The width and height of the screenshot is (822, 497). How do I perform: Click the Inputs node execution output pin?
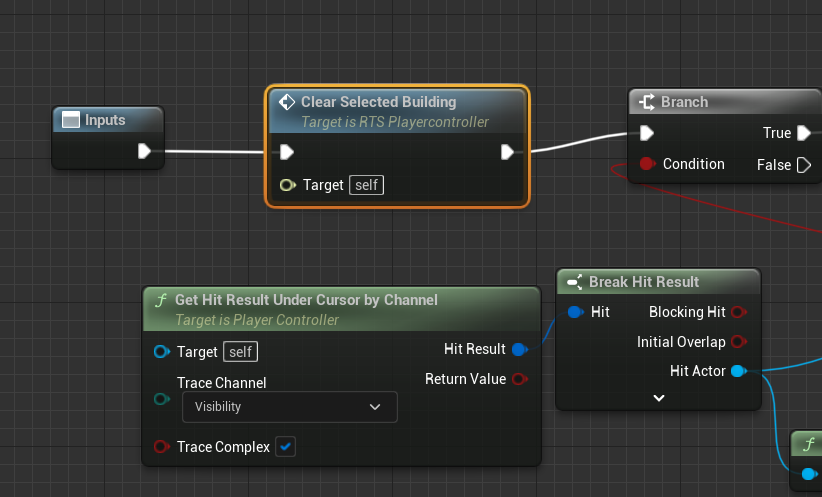[x=144, y=151]
